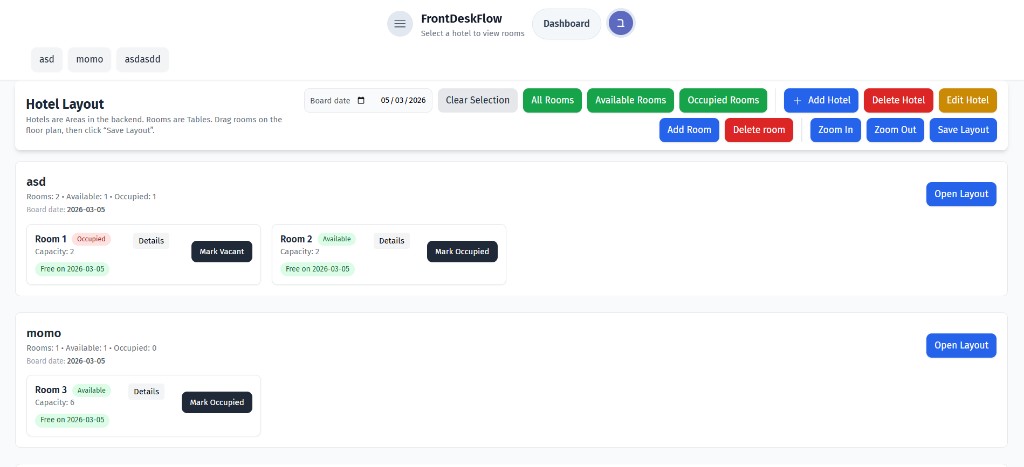The width and height of the screenshot is (1024, 467).
Task: Select the asd hotel tab
Action: 46,59
